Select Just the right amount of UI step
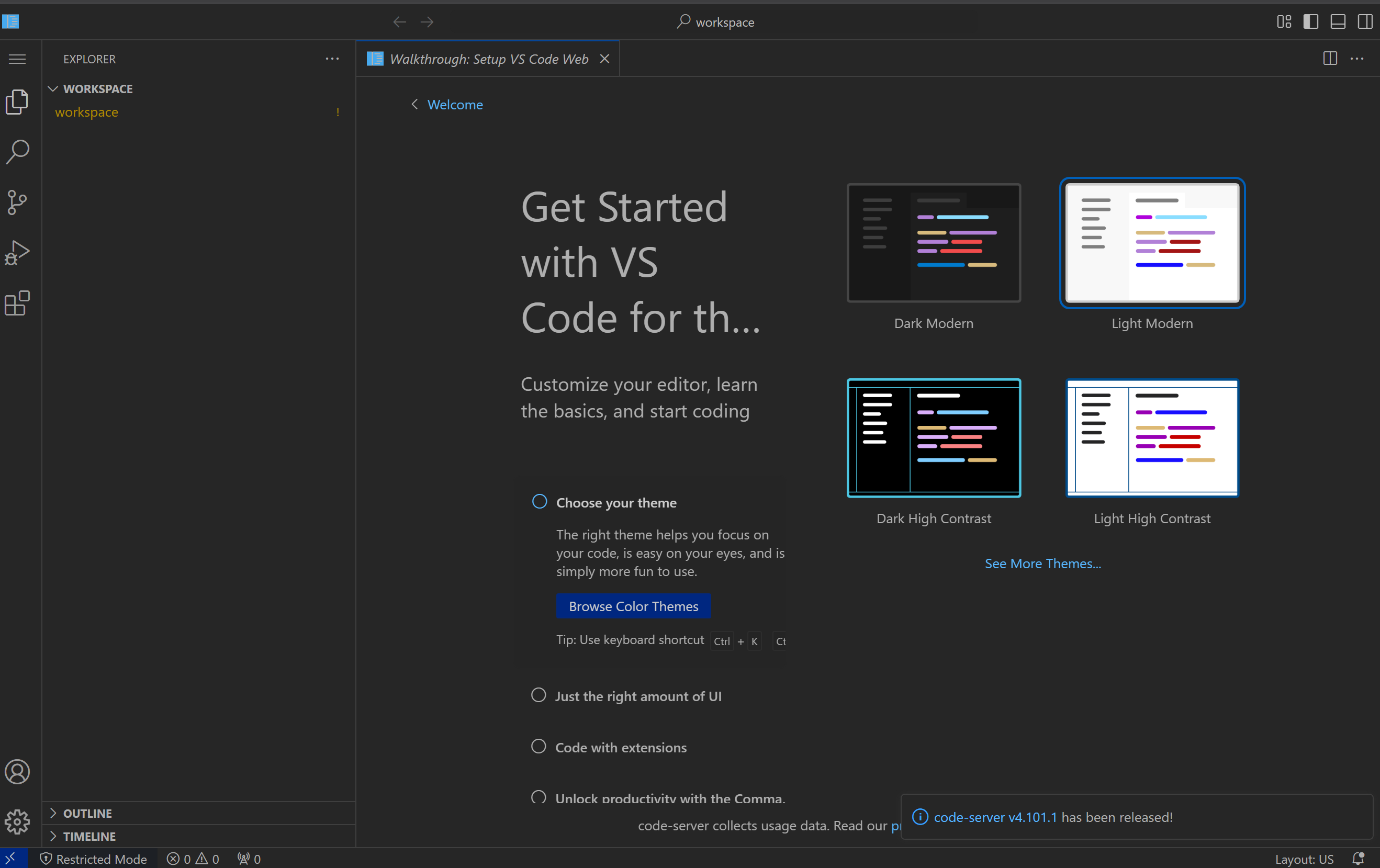Image resolution: width=1380 pixels, height=868 pixels. [538, 695]
